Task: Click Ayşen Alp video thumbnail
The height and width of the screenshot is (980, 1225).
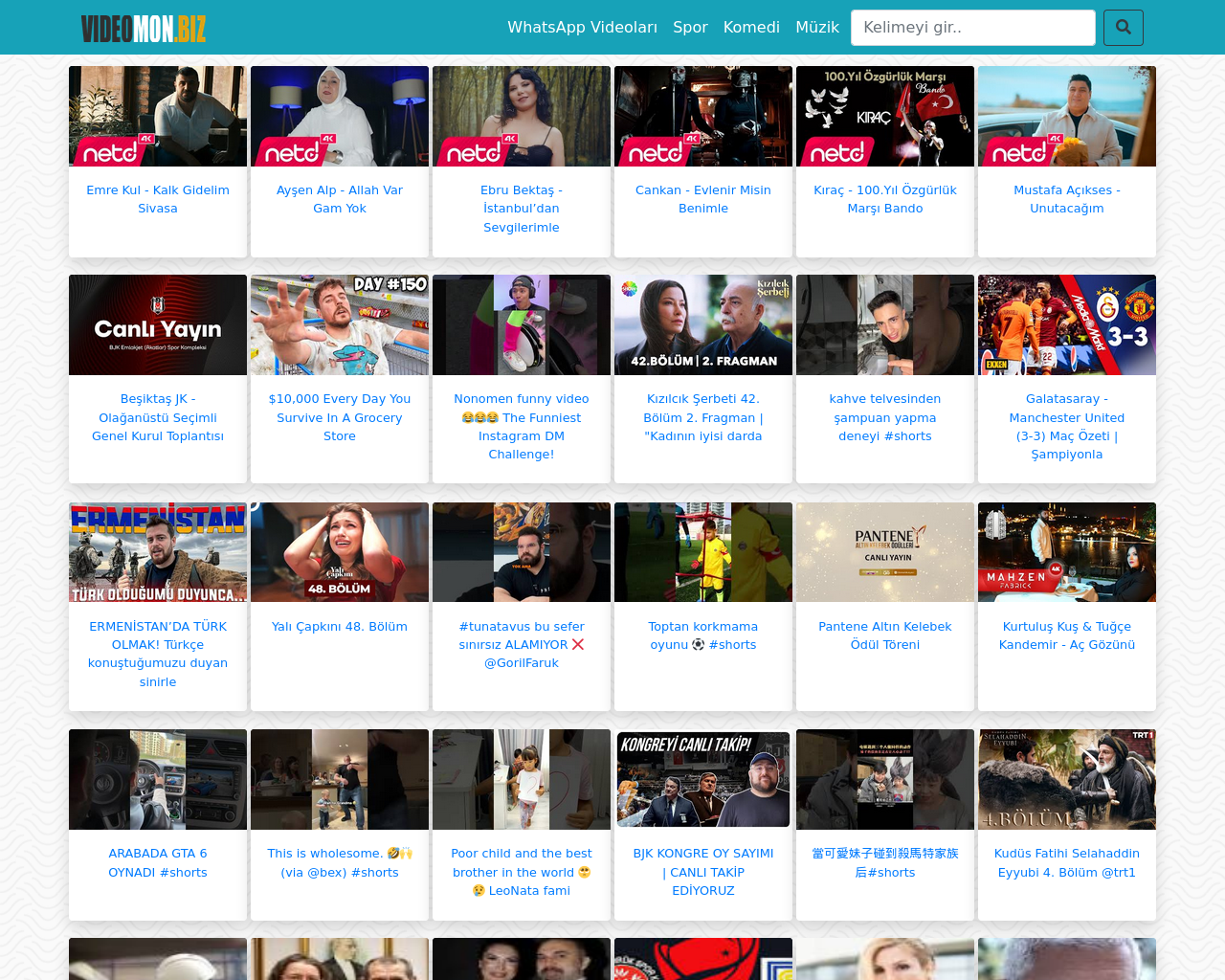Action: coord(340,116)
